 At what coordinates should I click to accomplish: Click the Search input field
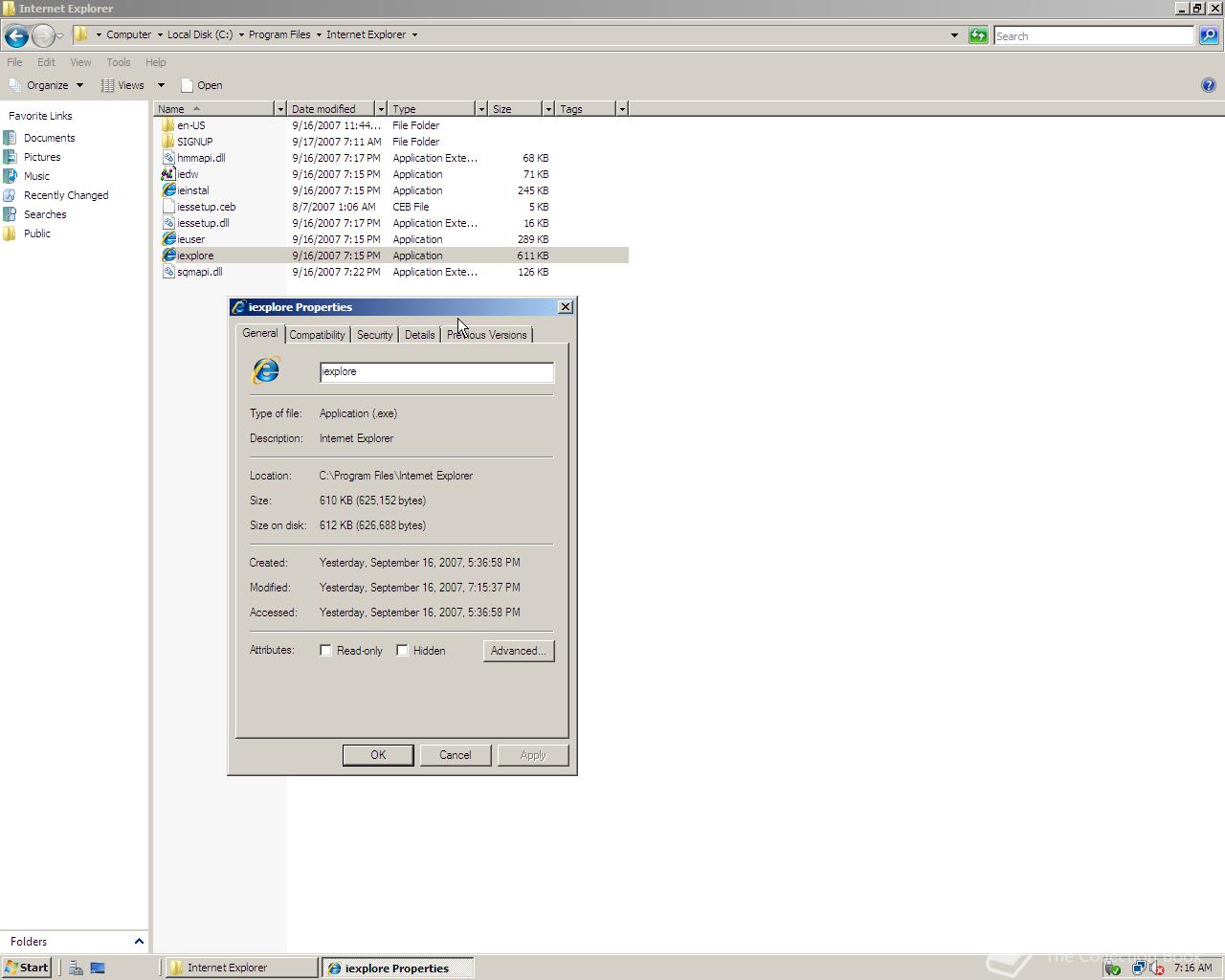click(x=1094, y=35)
